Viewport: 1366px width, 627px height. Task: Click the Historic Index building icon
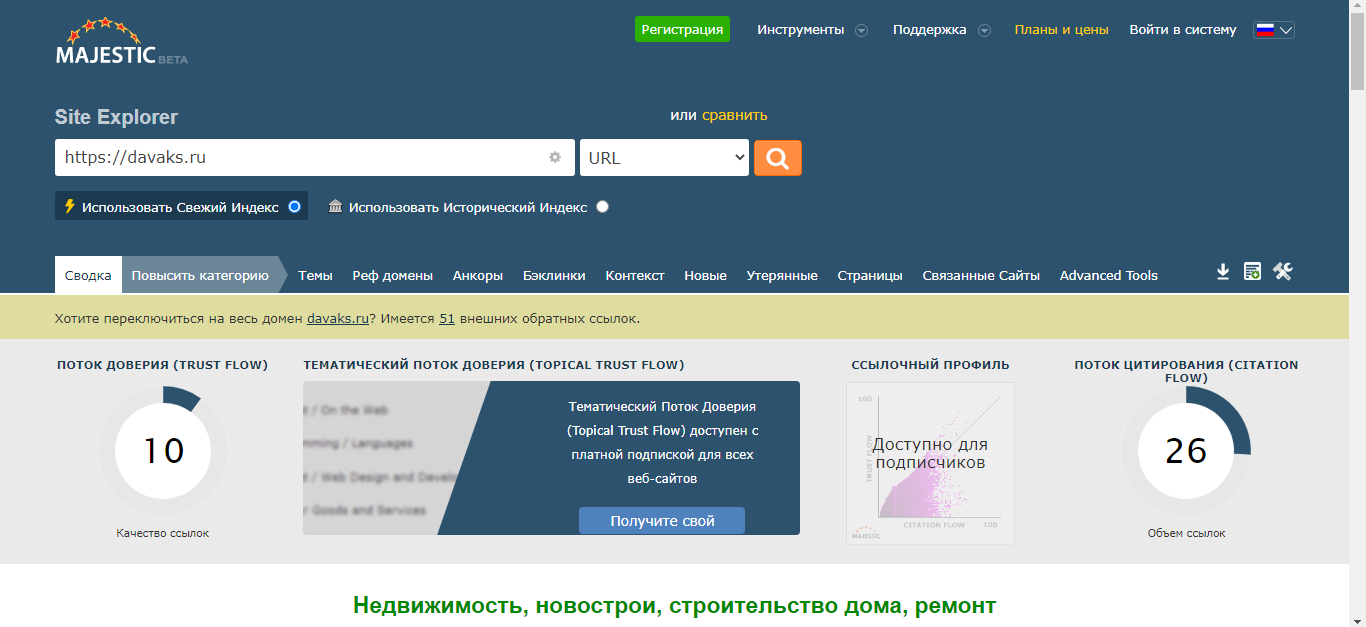[x=335, y=206]
